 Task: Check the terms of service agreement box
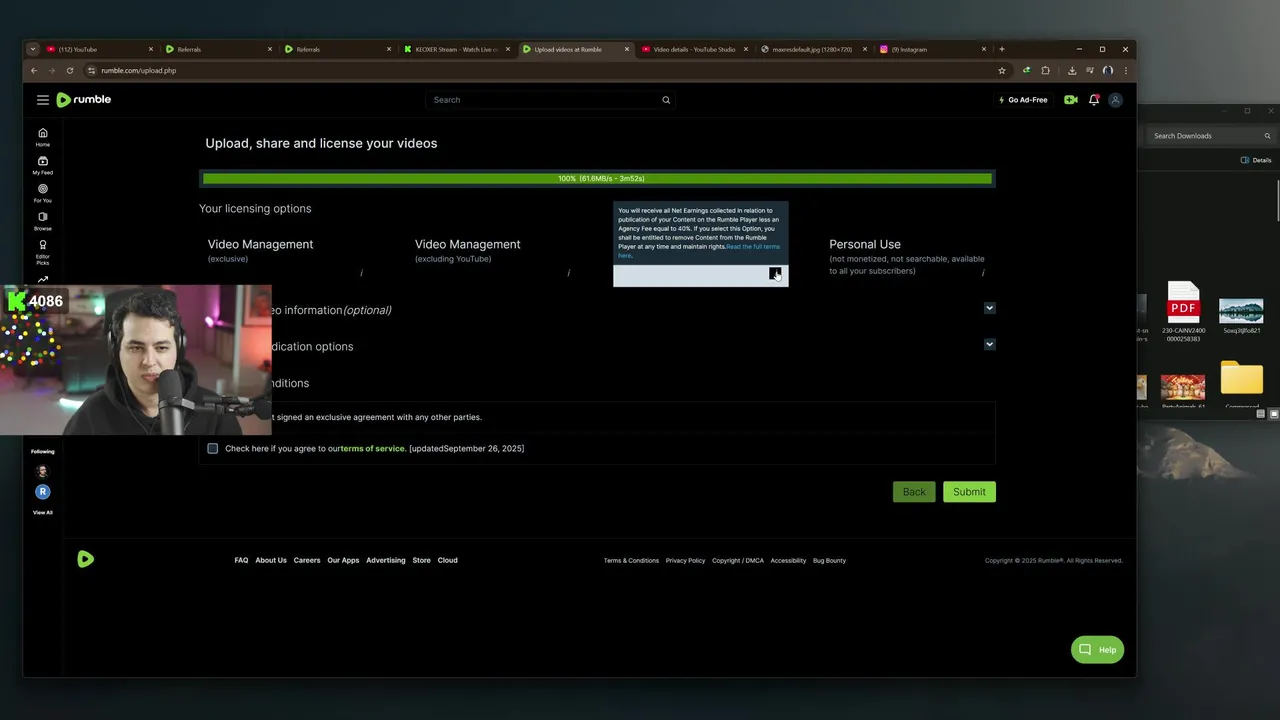pos(213,448)
